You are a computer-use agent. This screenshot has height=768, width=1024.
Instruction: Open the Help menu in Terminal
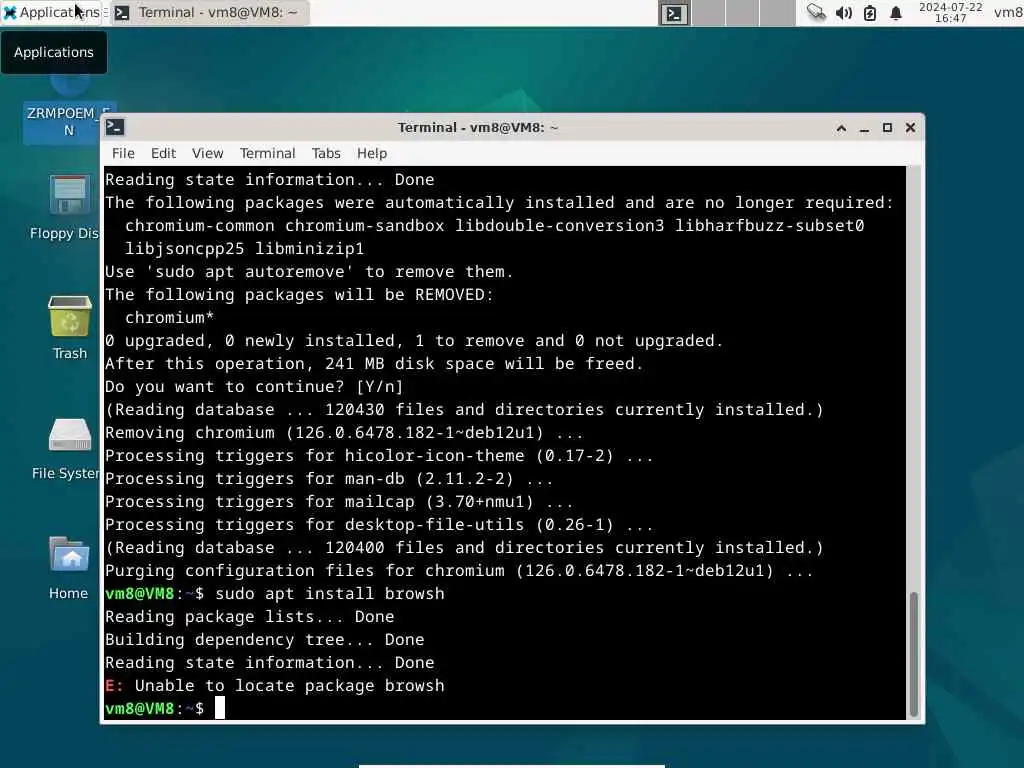372,153
